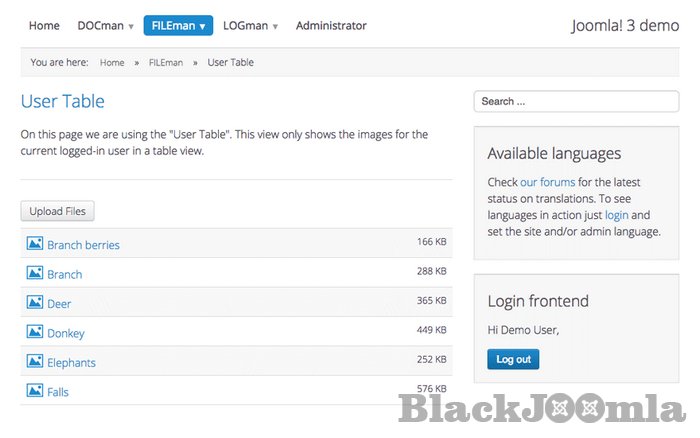Open the Branch berries file link
Viewport: 700px width, 438px height.
(x=83, y=245)
